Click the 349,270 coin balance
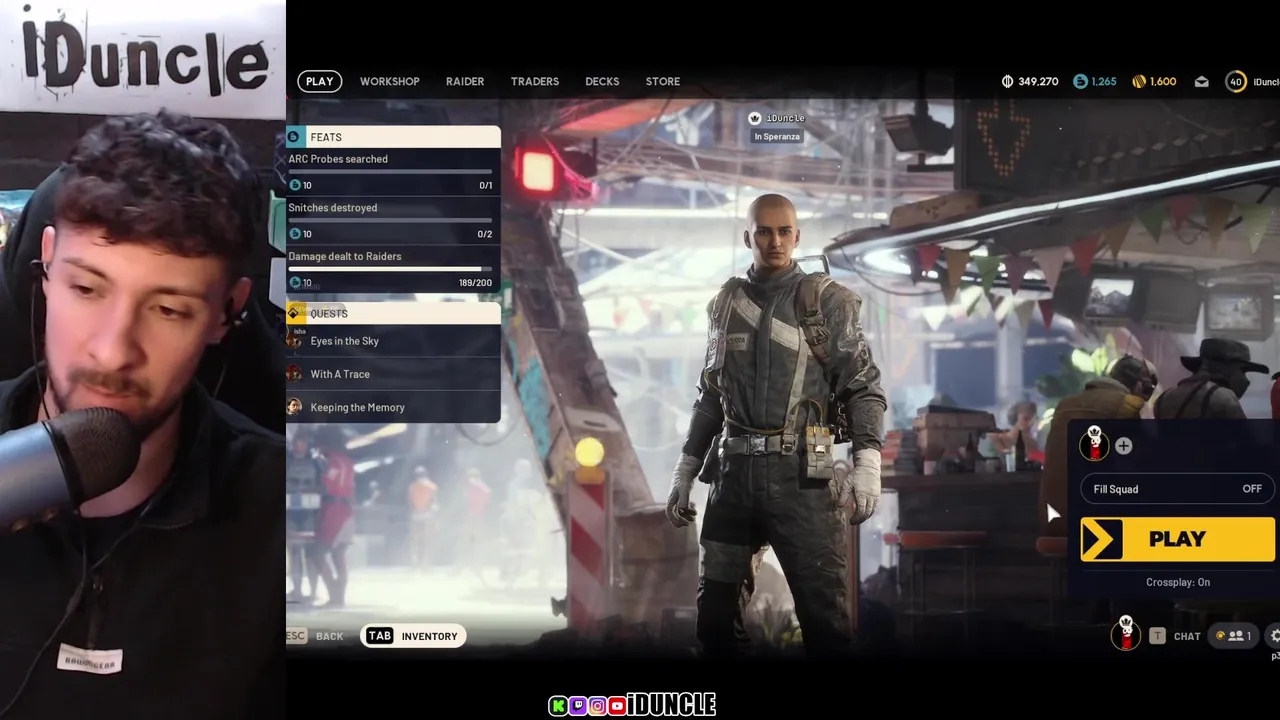 pos(1038,81)
